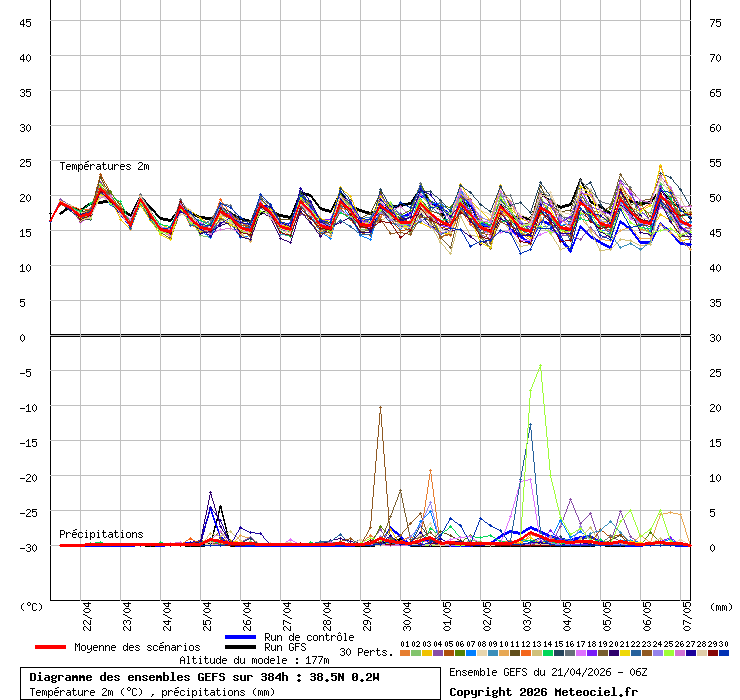This screenshot has width=740, height=700.
Task: Click the (°C) unit label on left axis
Action: click(31, 606)
